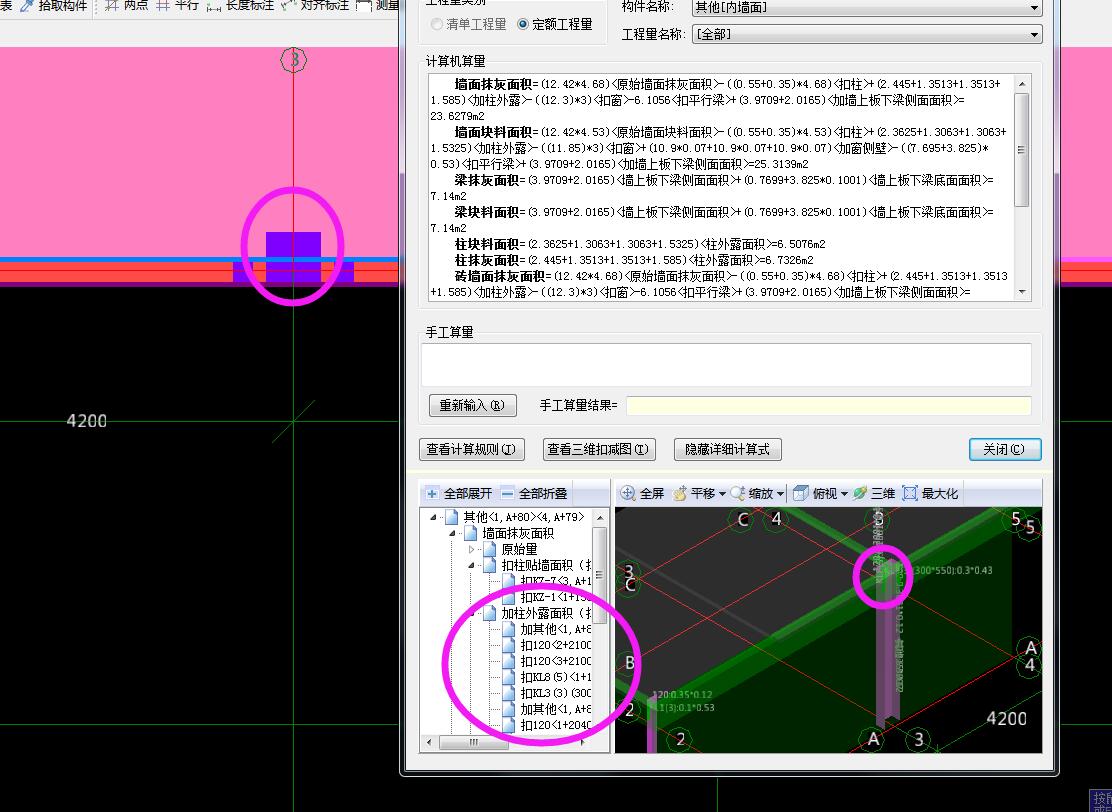Click the 计算机算量 scroll-up arrow
This screenshot has height=812, width=1112.
1021,84
